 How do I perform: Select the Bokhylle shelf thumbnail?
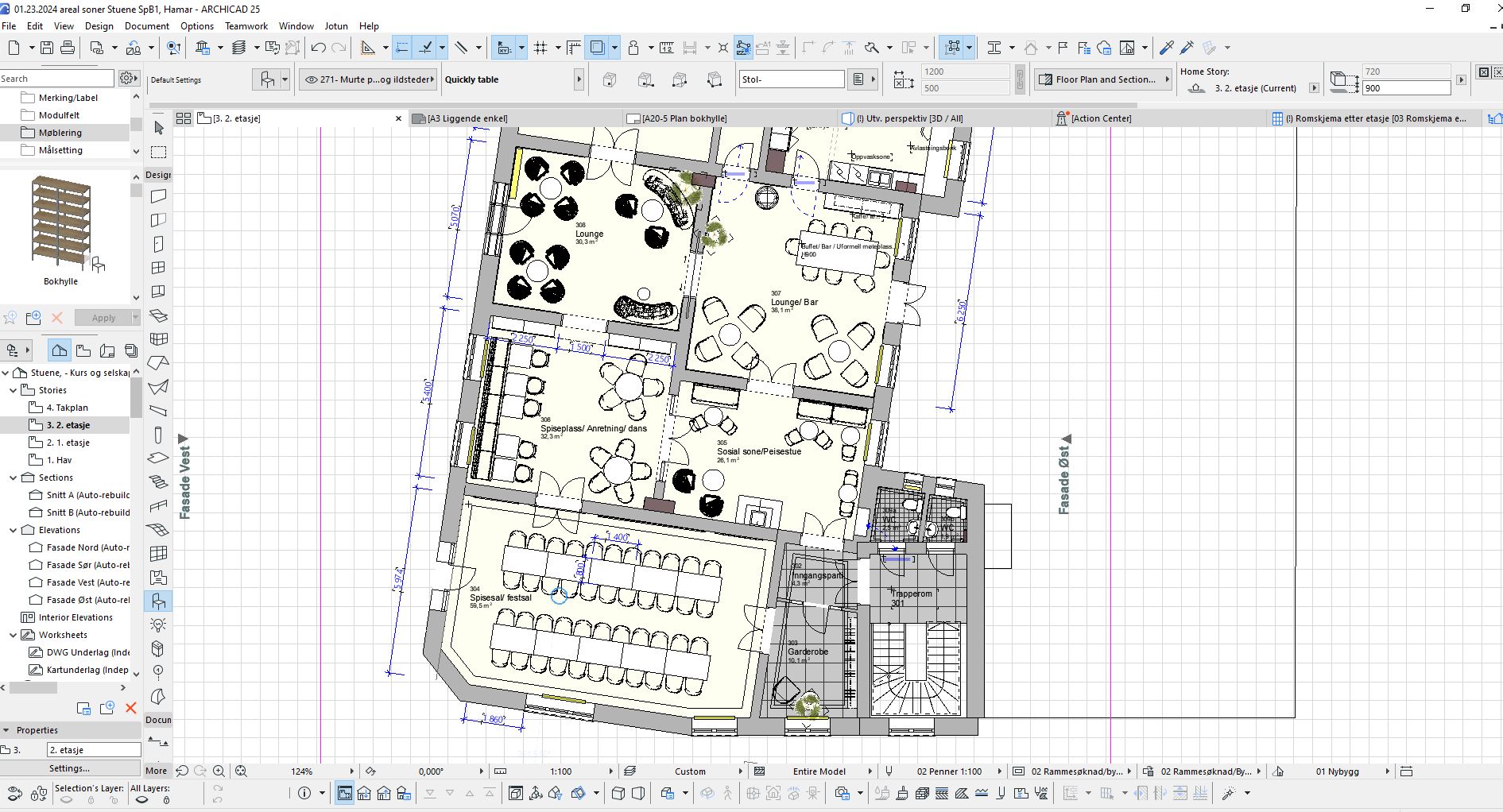61,222
